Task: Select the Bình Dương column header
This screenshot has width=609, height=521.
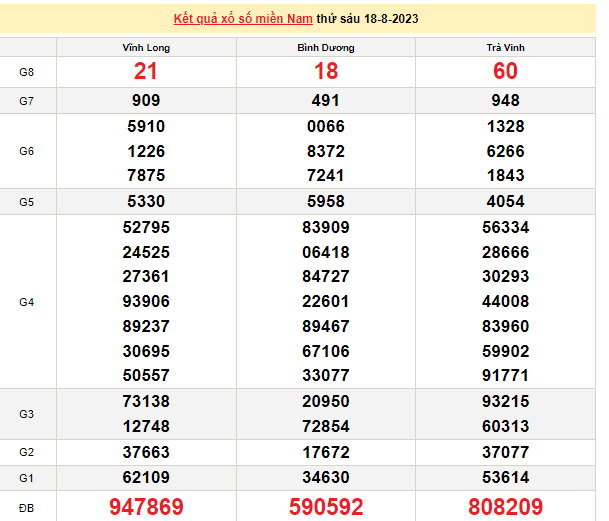Action: coord(326,47)
